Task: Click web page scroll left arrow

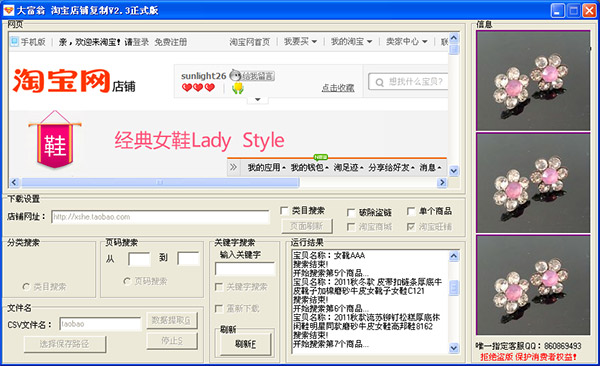Action: click(14, 182)
